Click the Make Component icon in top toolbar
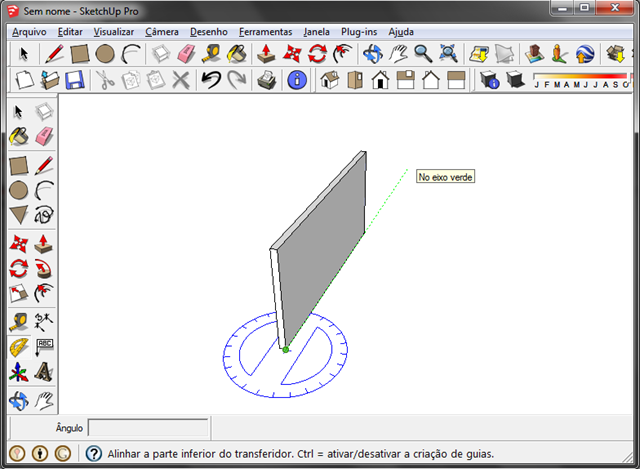The width and height of the screenshot is (640, 469). [x=161, y=54]
